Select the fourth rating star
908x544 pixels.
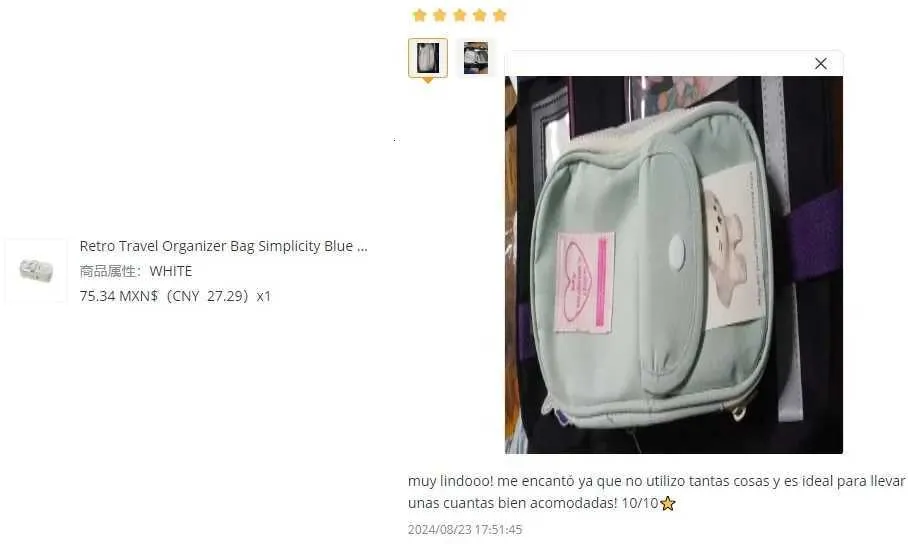(x=479, y=15)
